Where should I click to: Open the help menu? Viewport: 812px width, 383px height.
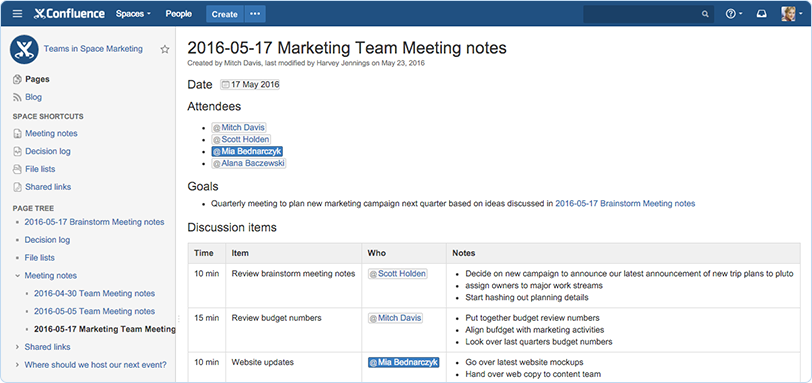click(734, 14)
